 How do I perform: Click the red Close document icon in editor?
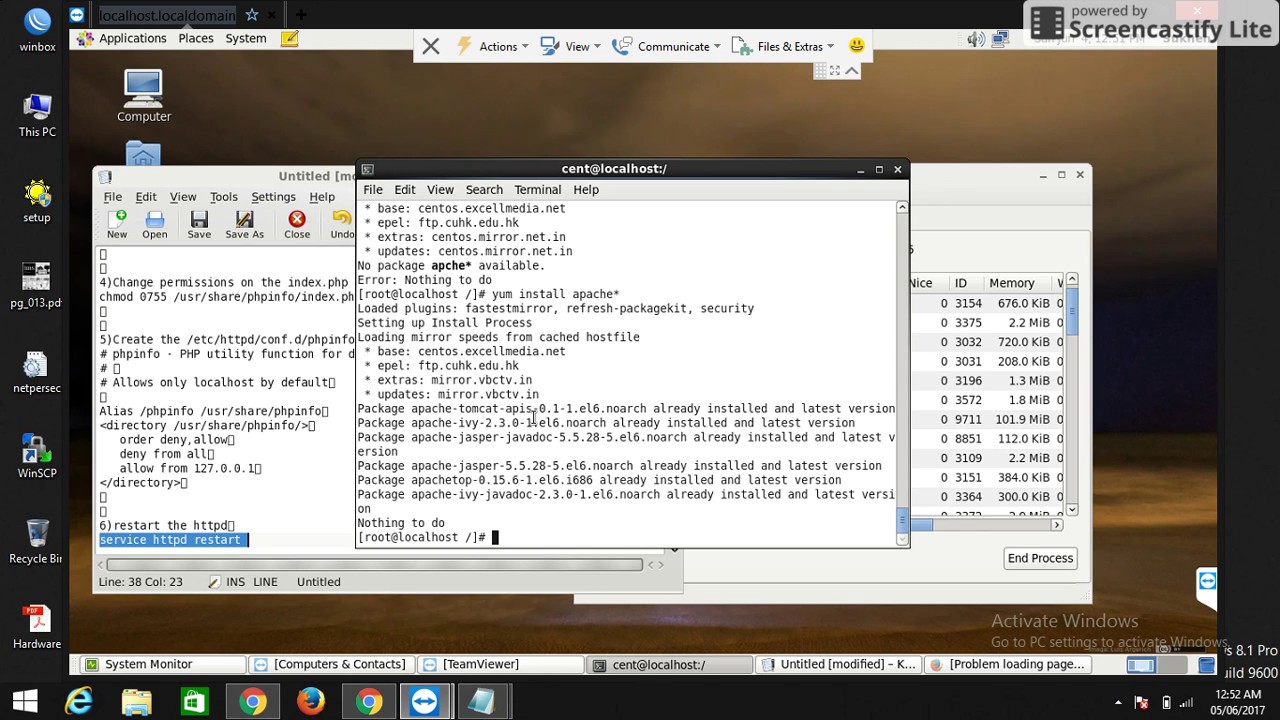point(297,224)
